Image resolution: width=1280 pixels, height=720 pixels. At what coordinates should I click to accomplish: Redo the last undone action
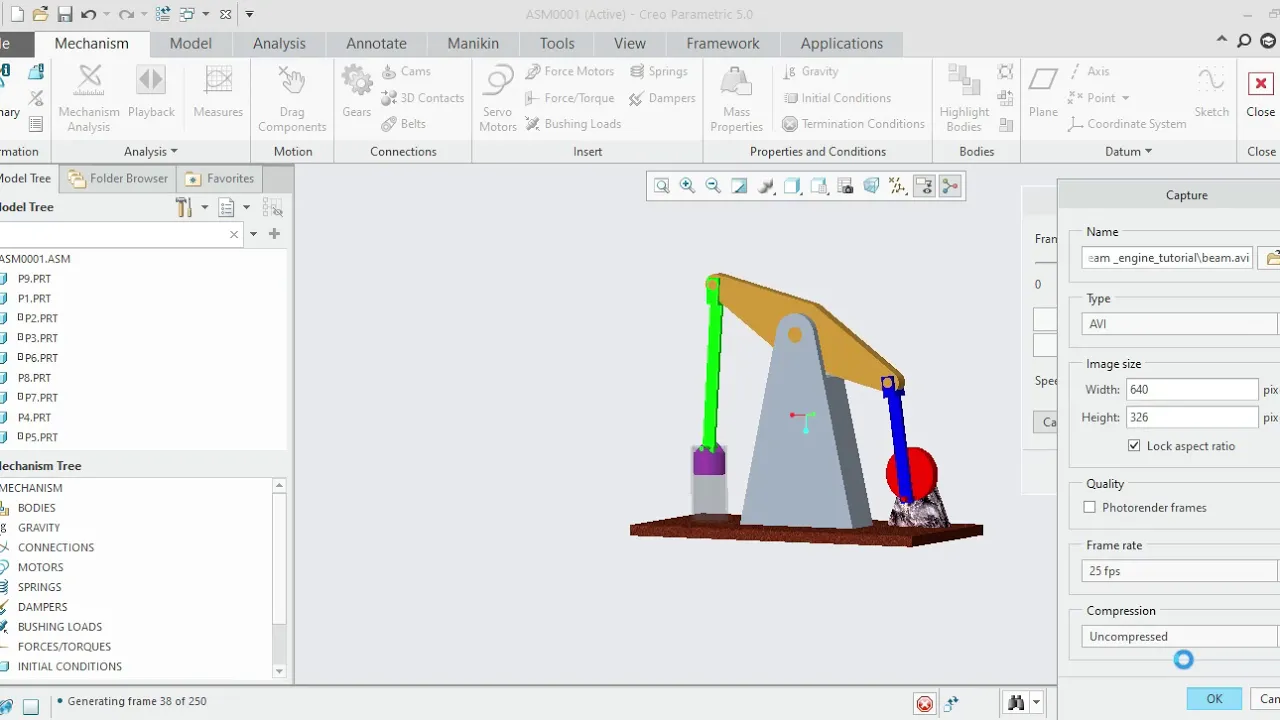tap(126, 14)
